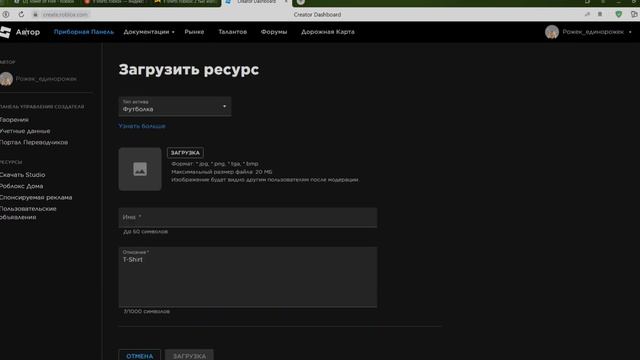
Task: Open Учетные данные in the sidebar
Action: (x=25, y=131)
